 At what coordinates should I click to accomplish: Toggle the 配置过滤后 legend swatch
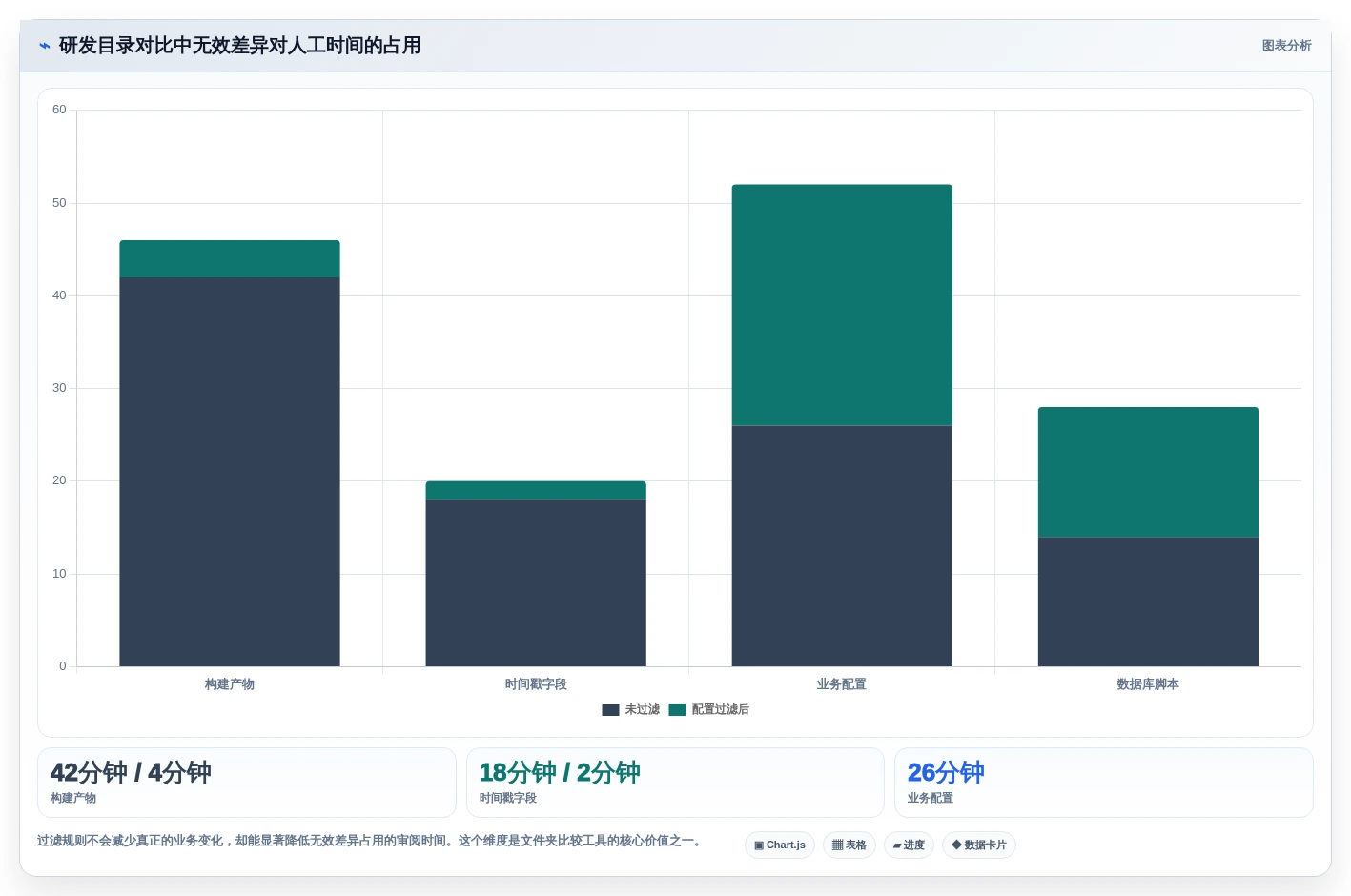point(678,710)
